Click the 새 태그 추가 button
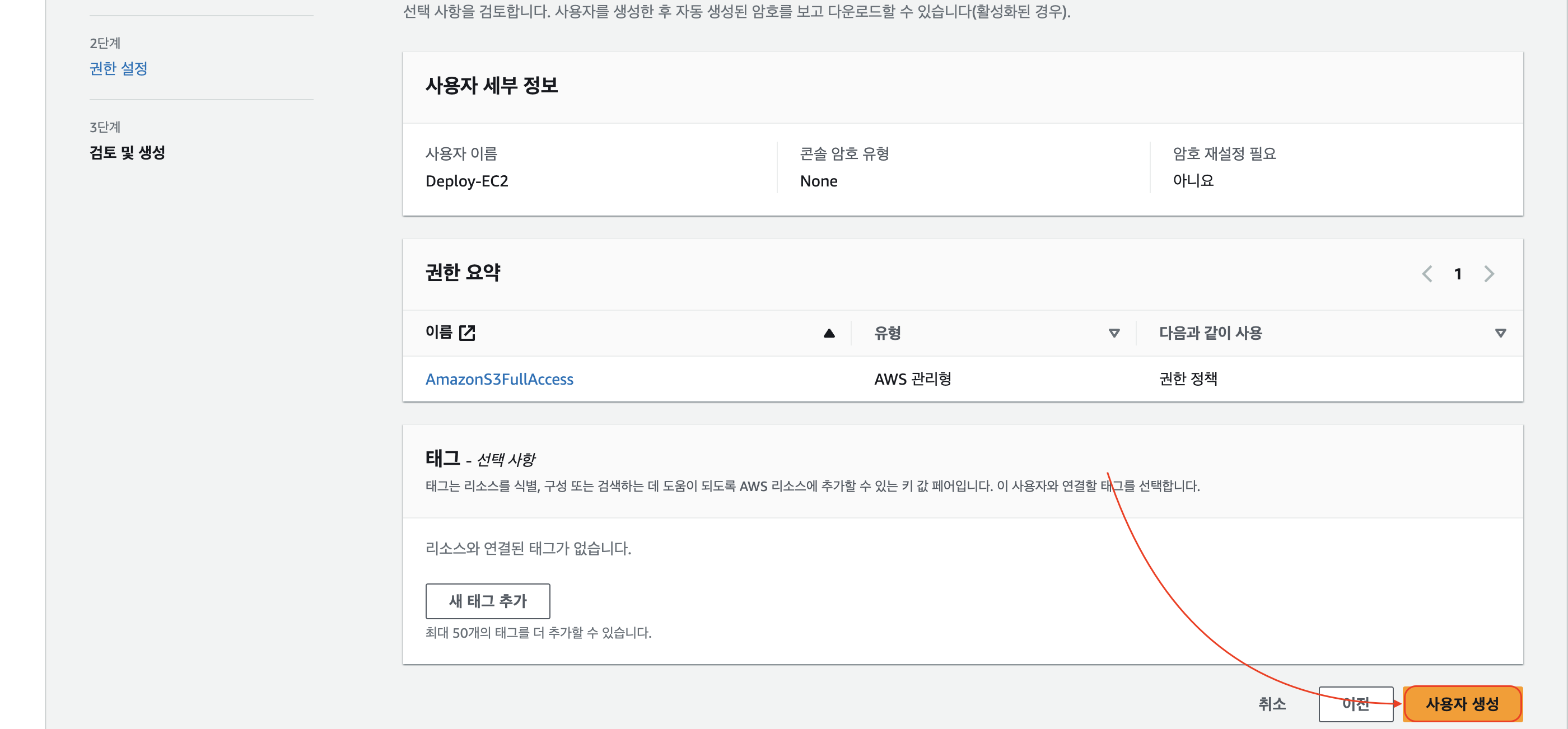Screen dimensions: 1568x729 (x=488, y=601)
